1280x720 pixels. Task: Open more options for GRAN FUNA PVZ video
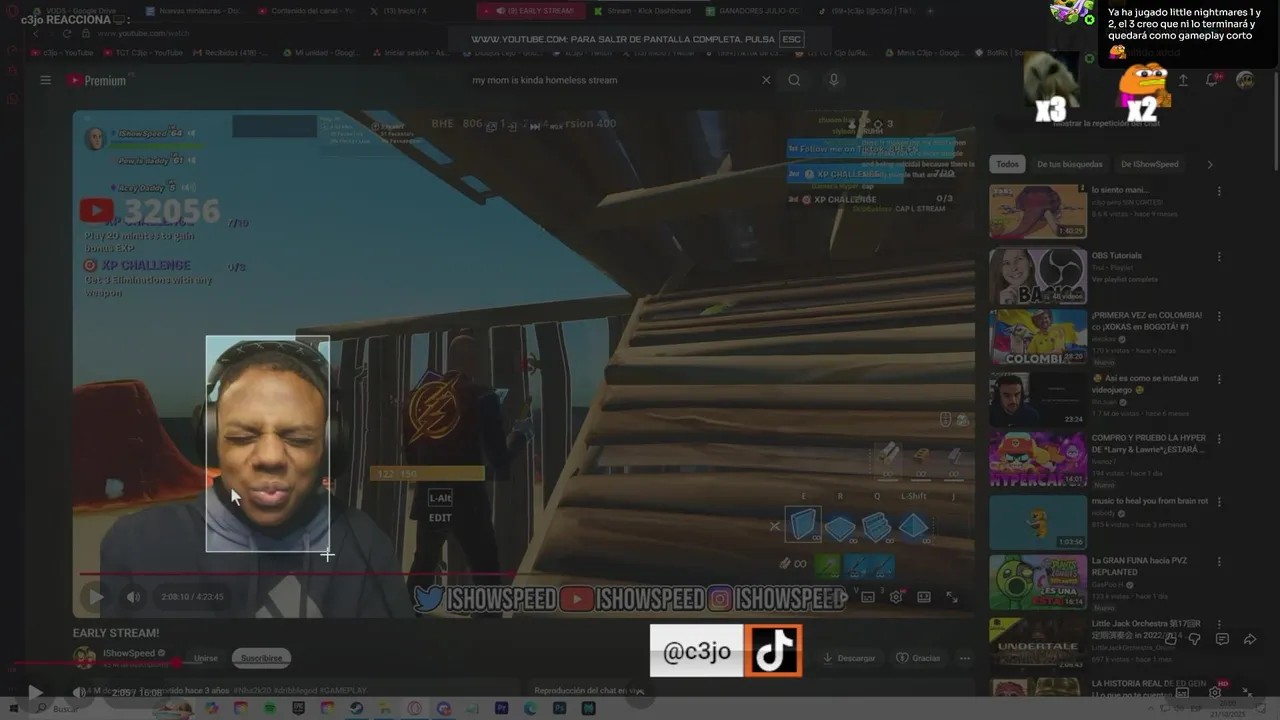point(1219,563)
